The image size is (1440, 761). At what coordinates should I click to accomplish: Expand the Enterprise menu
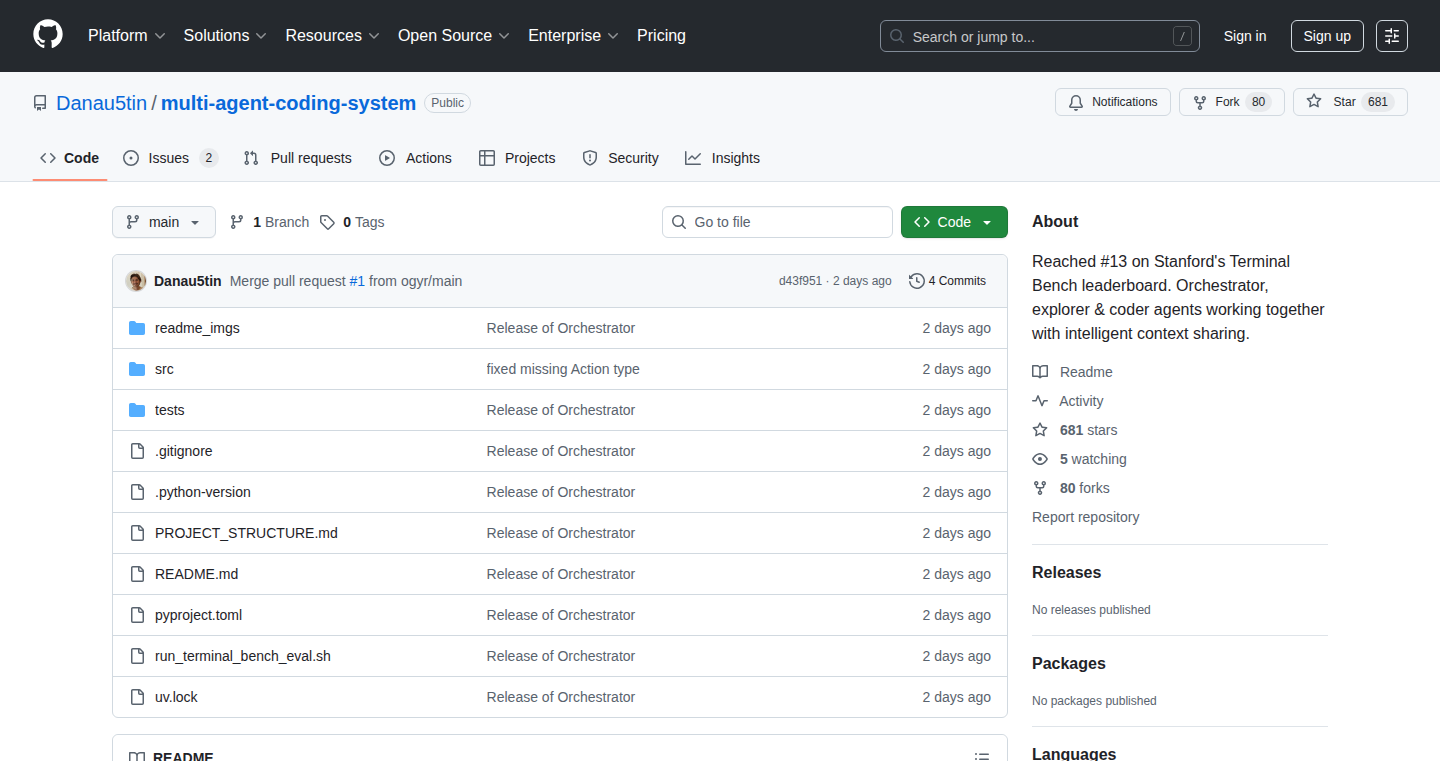tap(573, 35)
